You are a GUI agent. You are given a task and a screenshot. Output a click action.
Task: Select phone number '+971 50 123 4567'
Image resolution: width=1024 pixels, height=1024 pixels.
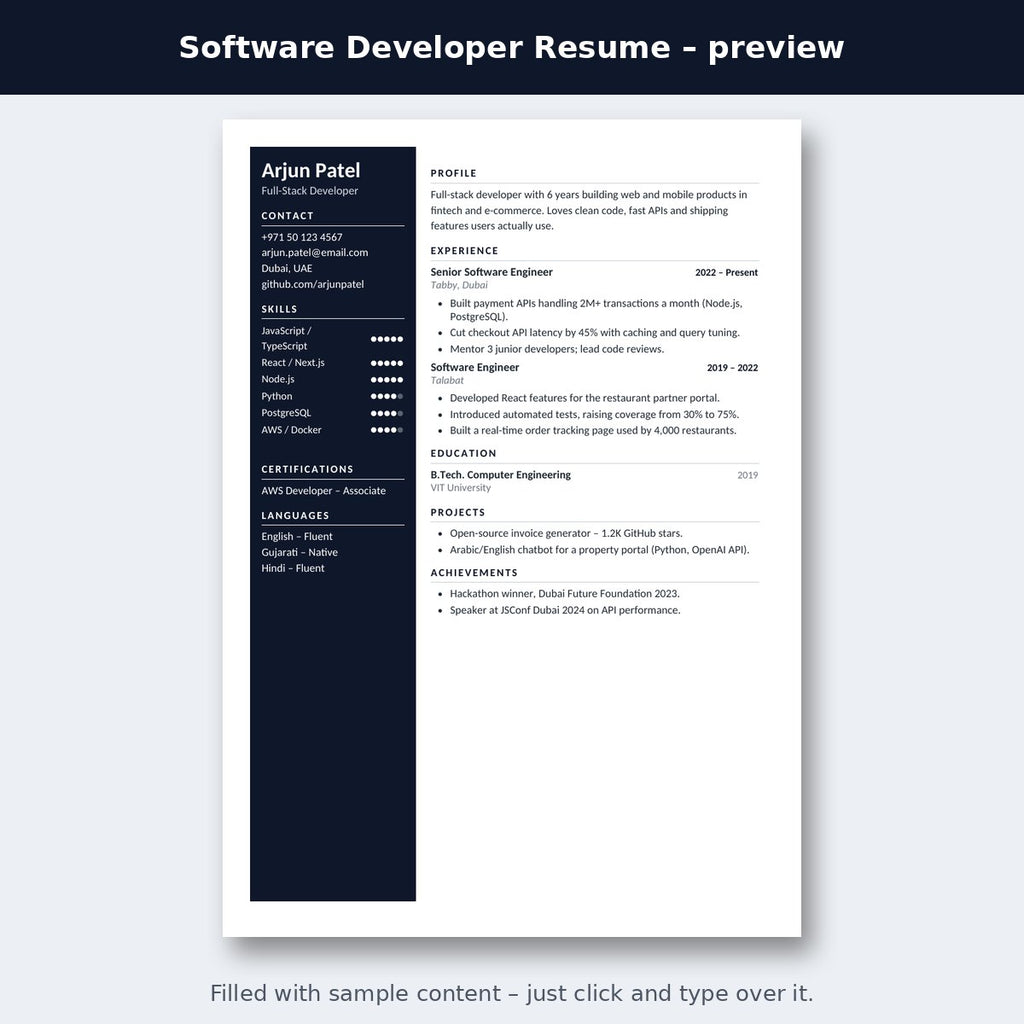coord(302,237)
